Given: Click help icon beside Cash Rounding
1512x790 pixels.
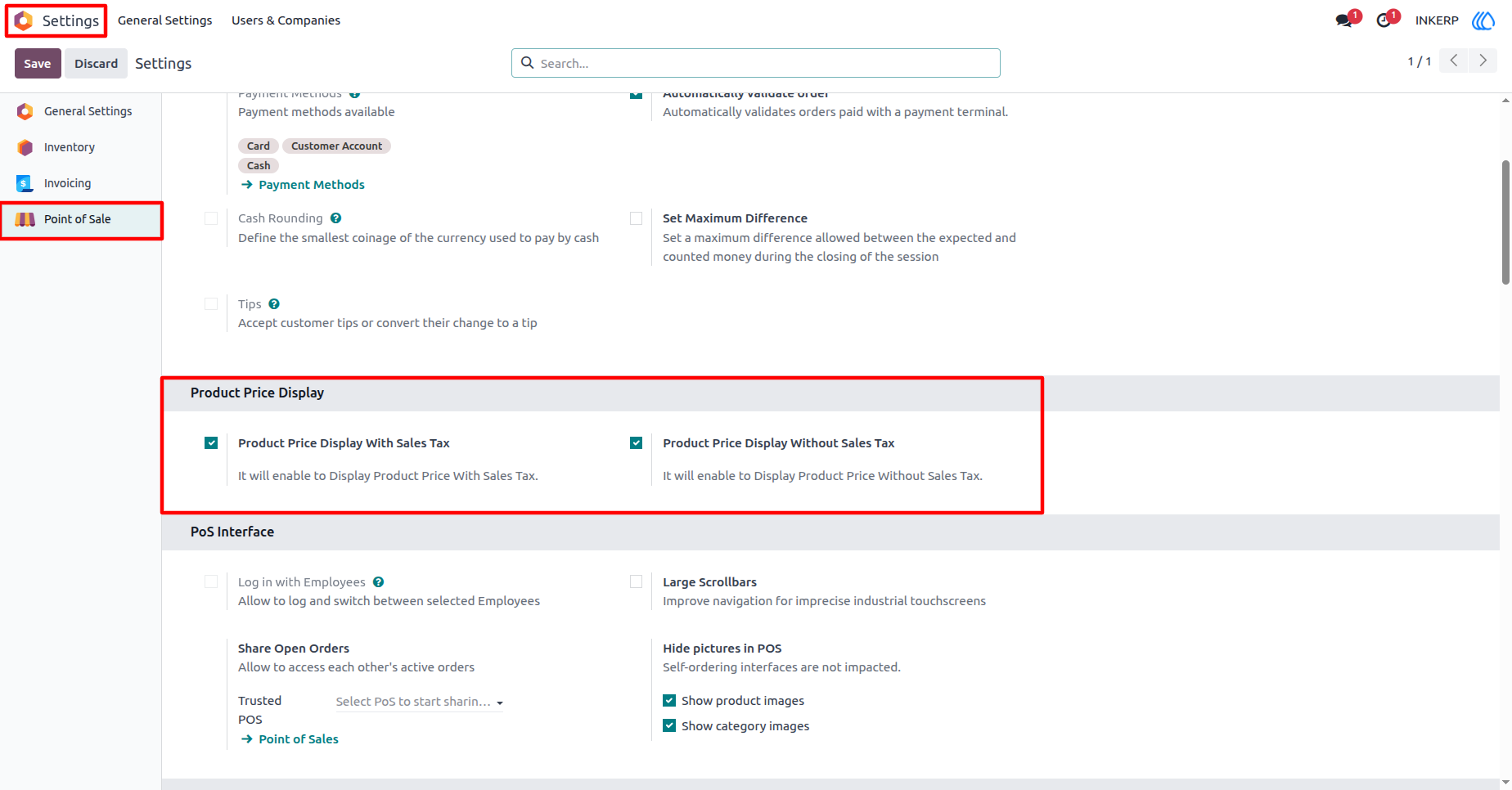Looking at the screenshot, I should pyautogui.click(x=336, y=218).
